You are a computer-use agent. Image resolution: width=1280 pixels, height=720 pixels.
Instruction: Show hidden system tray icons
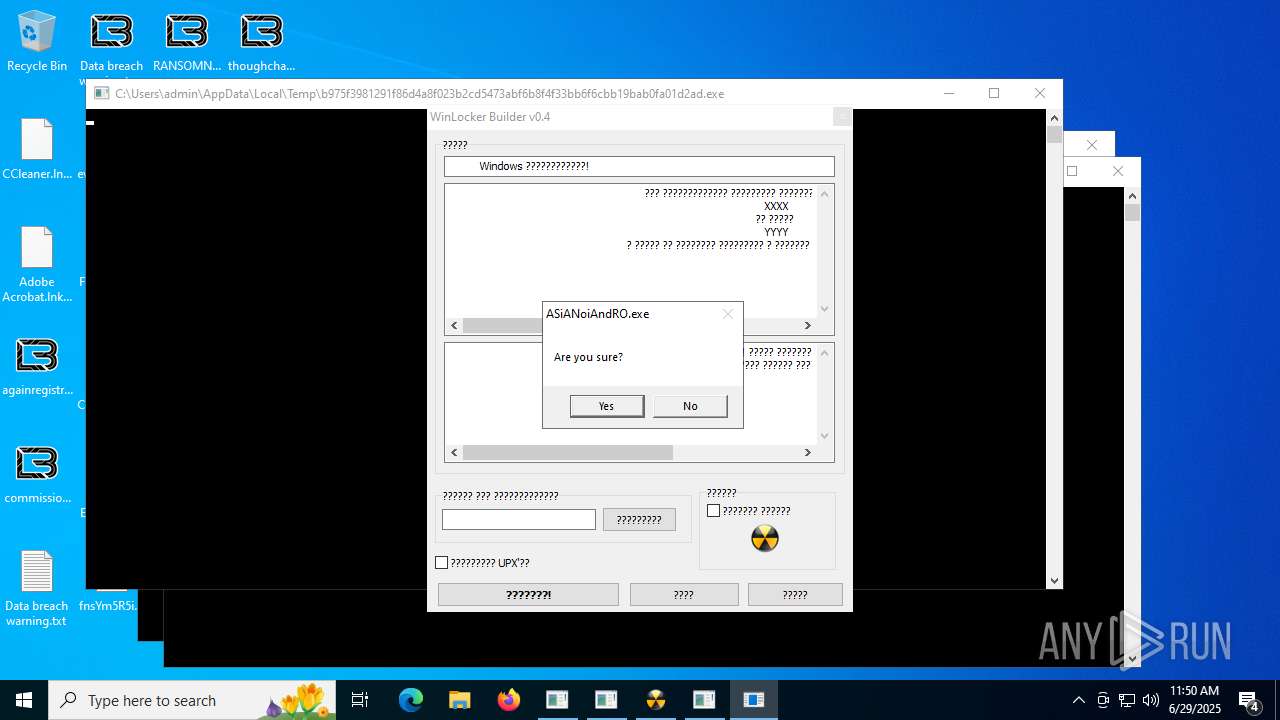pyautogui.click(x=1078, y=700)
